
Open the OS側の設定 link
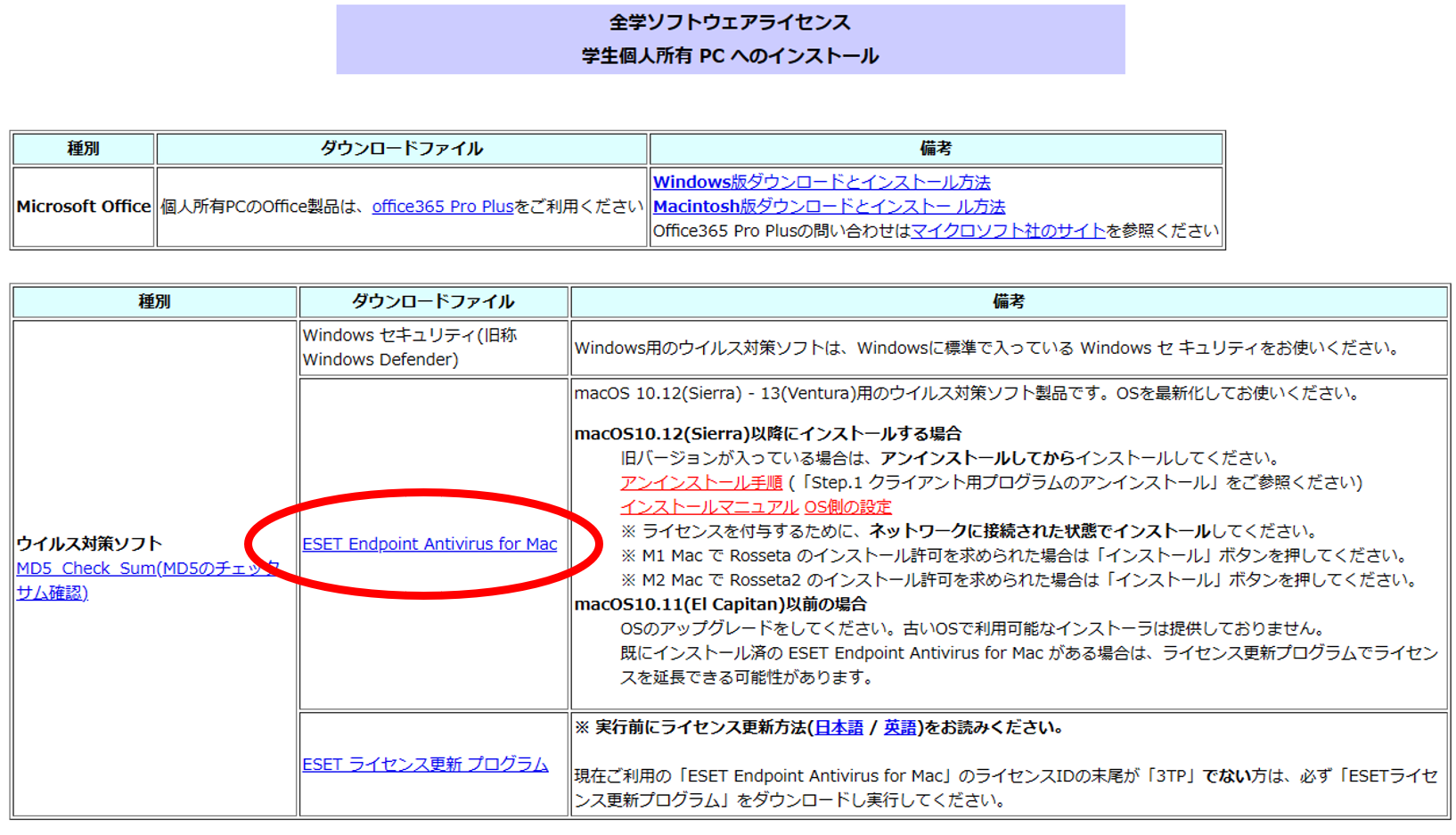tap(847, 507)
